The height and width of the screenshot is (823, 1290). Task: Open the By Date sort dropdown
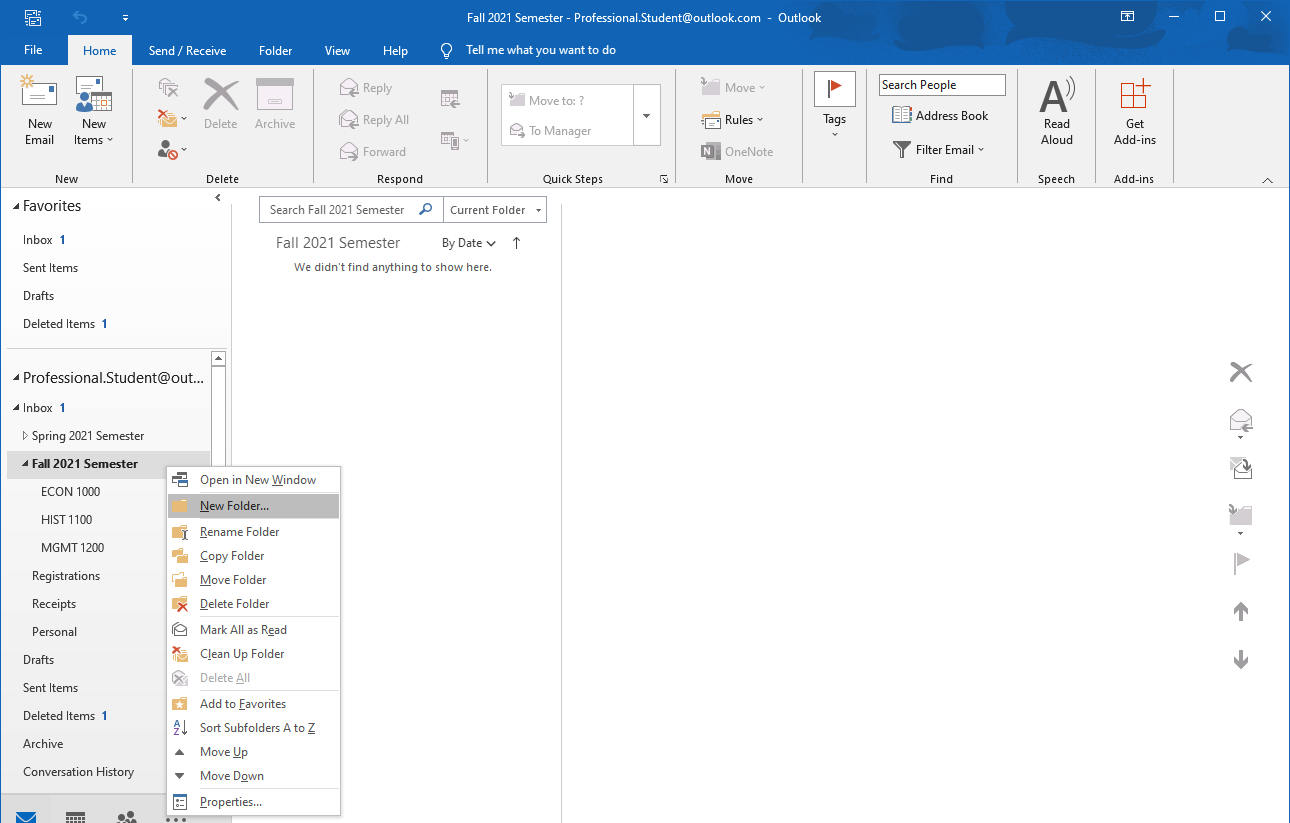coord(469,243)
